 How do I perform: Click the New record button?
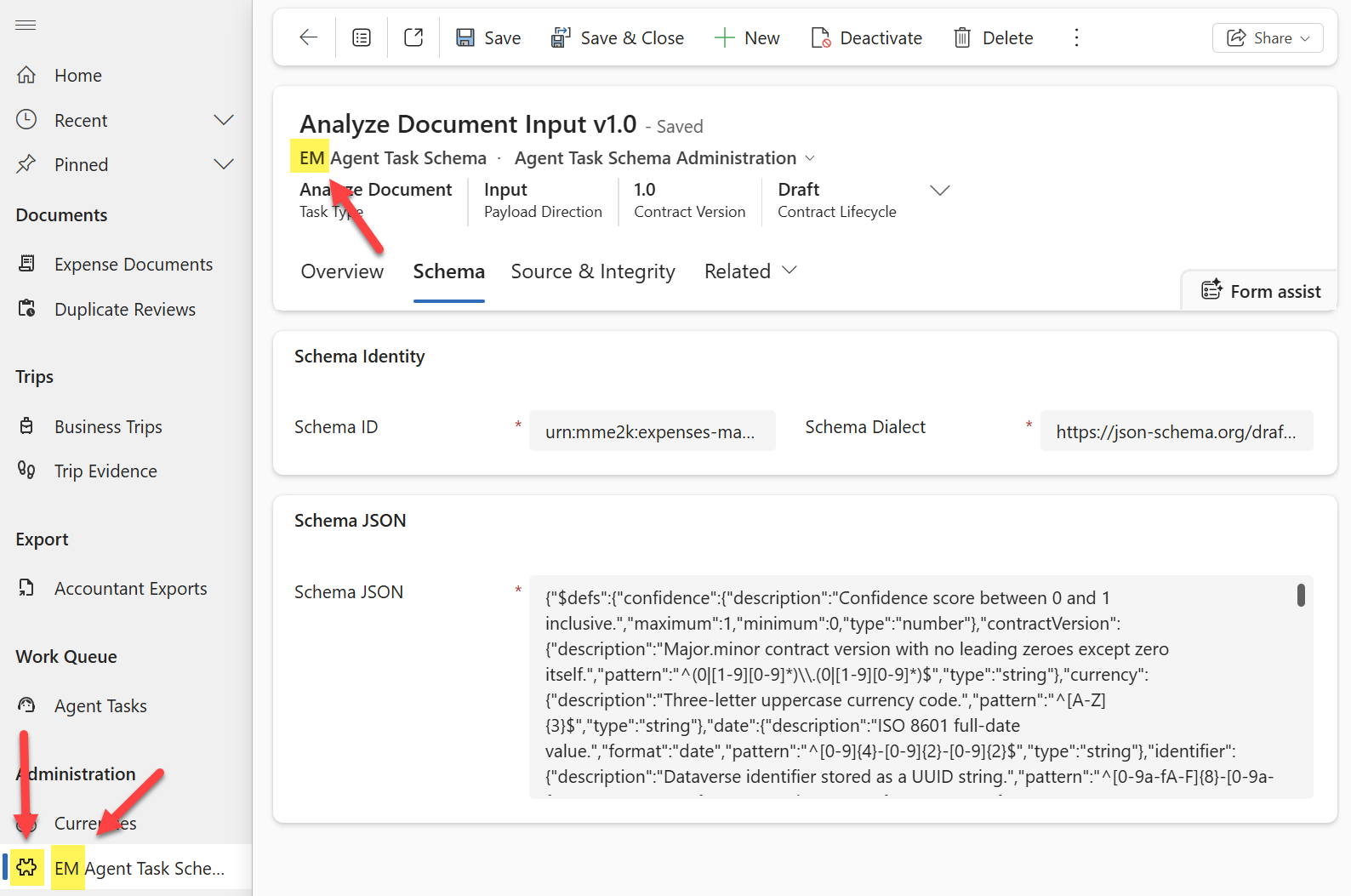point(746,37)
